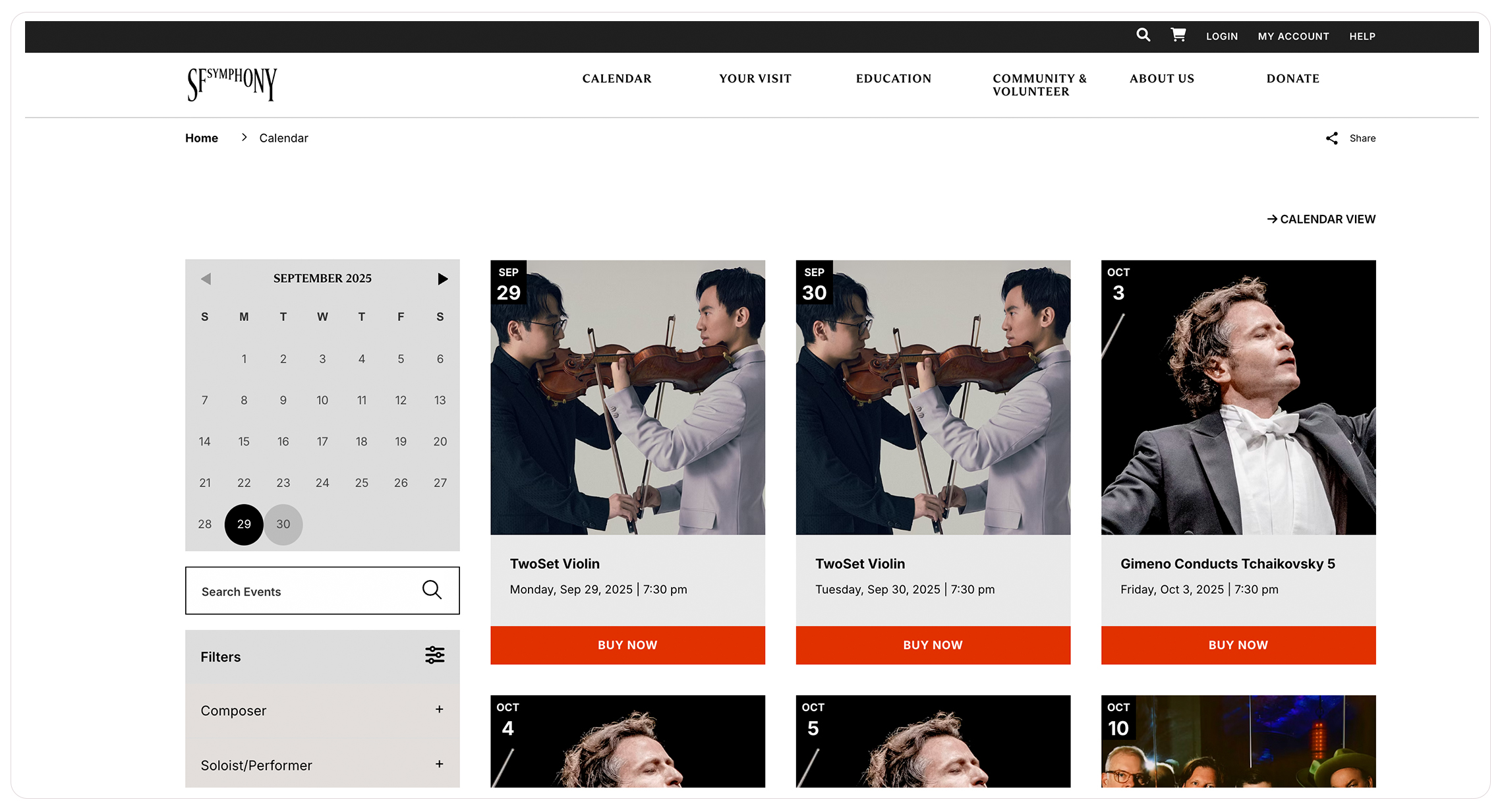Pick September 17 on date picker
1502x812 pixels.
(x=322, y=442)
